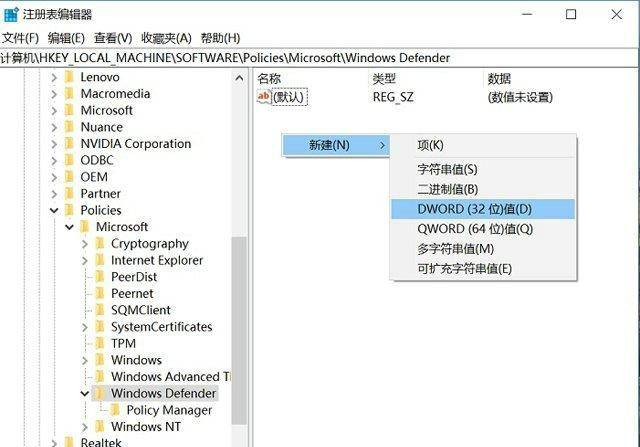Expand the SystemCertificates key
640x447 pixels.
click(x=84, y=327)
